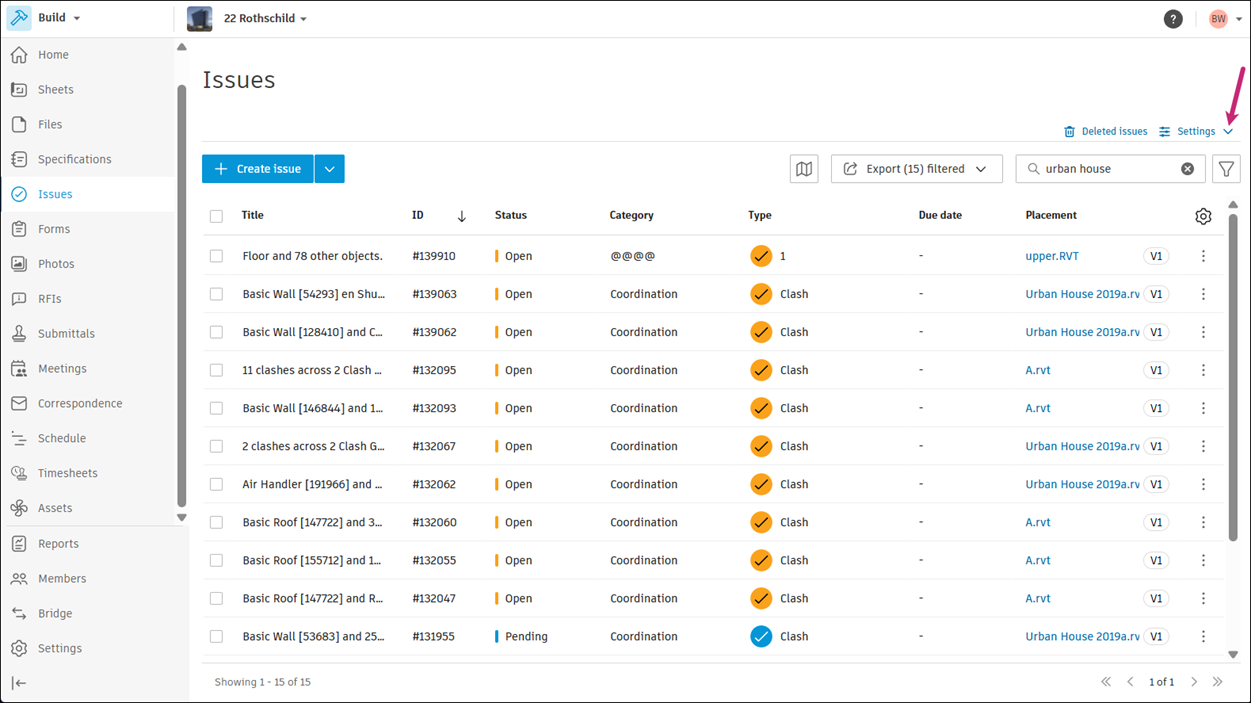Tick the checkbox for issue #132095

point(216,370)
